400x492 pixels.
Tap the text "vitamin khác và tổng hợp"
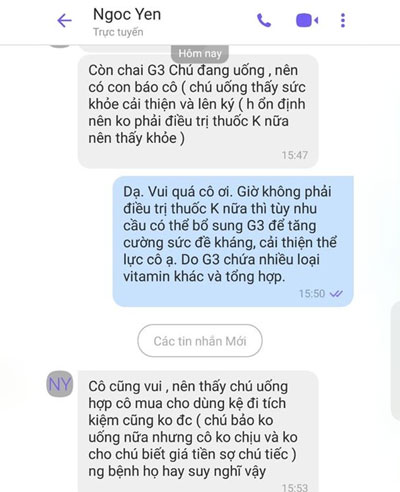tap(204, 277)
